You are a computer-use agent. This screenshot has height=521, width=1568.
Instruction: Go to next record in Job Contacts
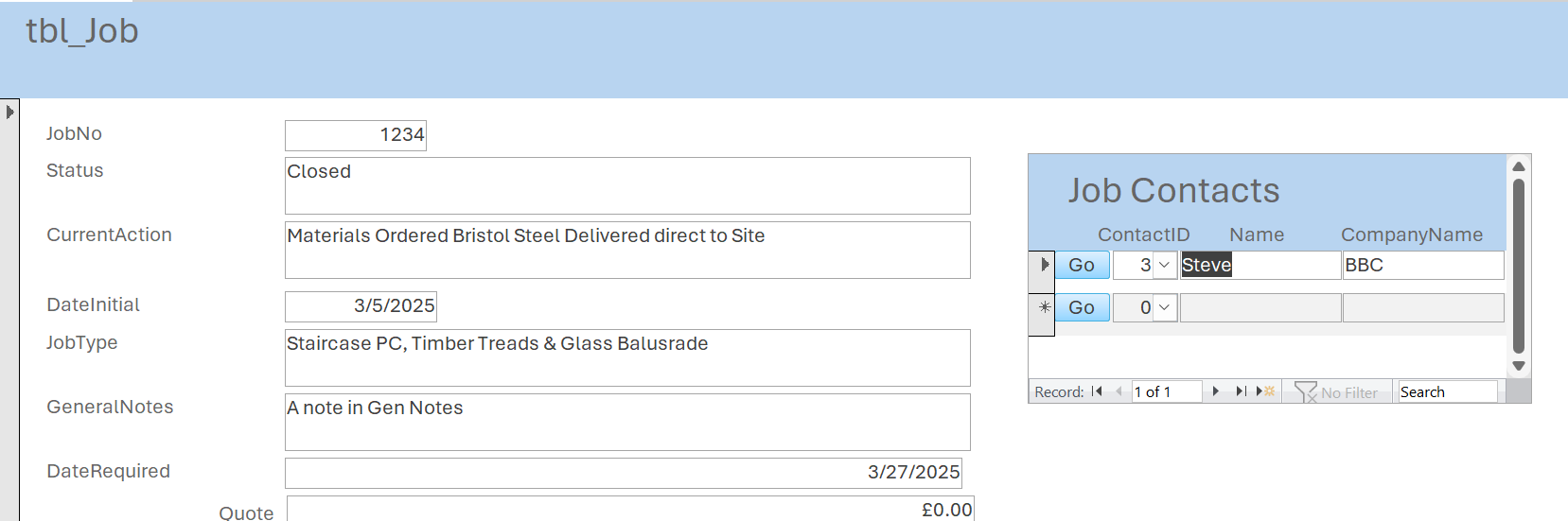pos(1216,391)
